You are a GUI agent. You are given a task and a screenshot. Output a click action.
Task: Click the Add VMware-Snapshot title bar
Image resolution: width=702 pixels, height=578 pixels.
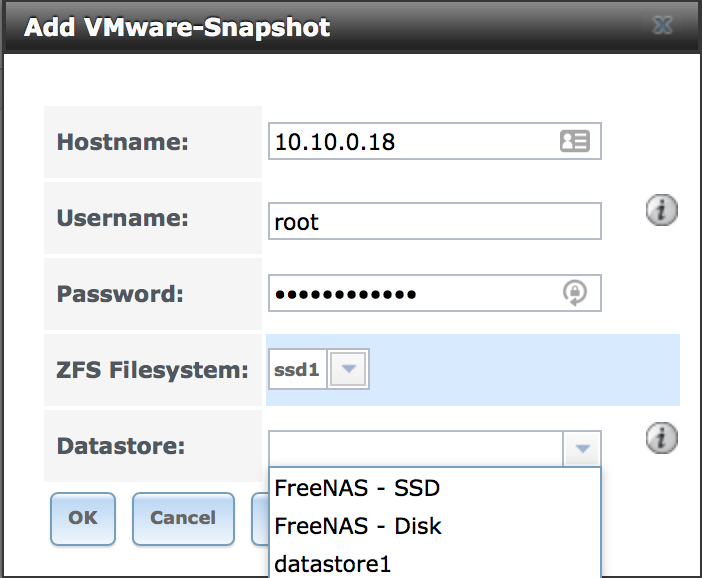(351, 27)
